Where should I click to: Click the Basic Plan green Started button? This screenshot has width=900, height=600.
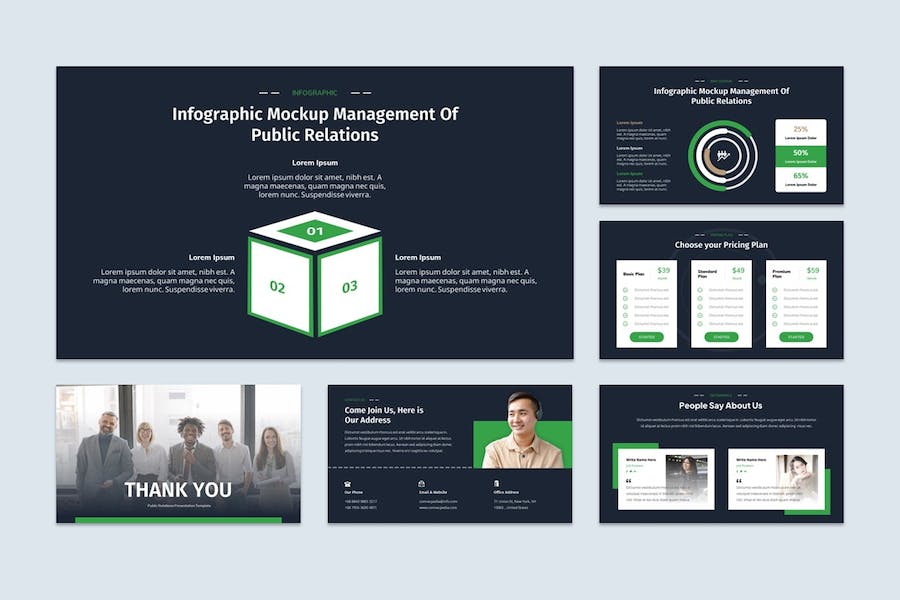[646, 337]
